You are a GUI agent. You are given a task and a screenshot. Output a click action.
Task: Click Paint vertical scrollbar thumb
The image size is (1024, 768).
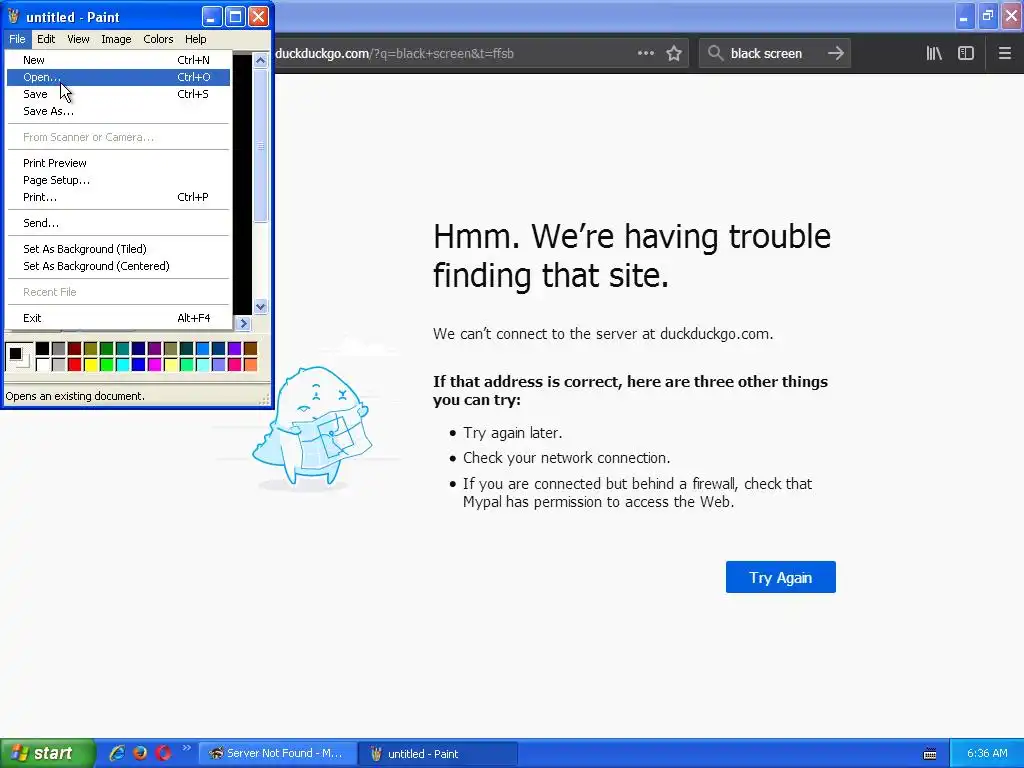(261, 145)
